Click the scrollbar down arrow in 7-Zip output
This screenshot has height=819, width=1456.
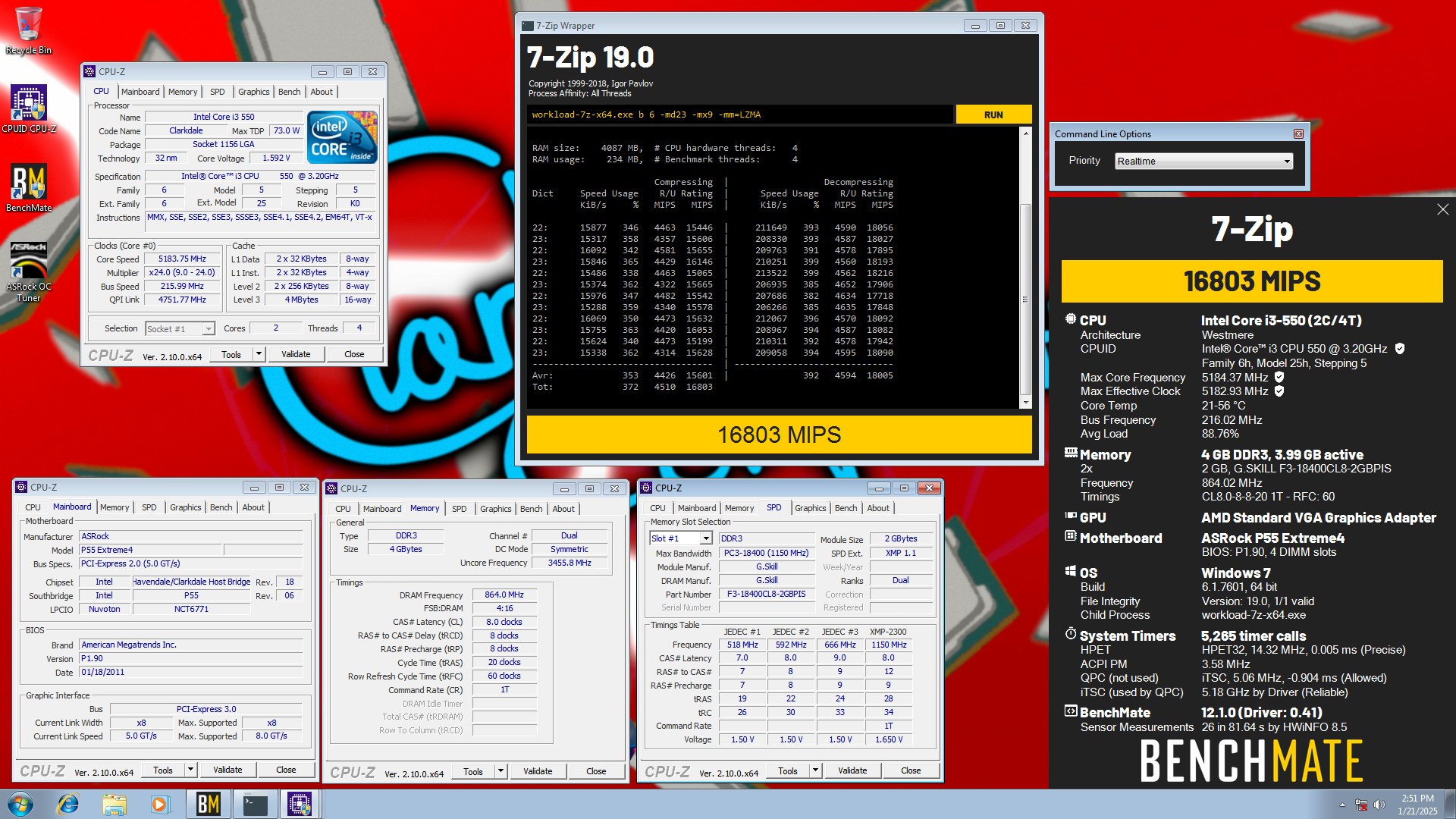click(1025, 402)
